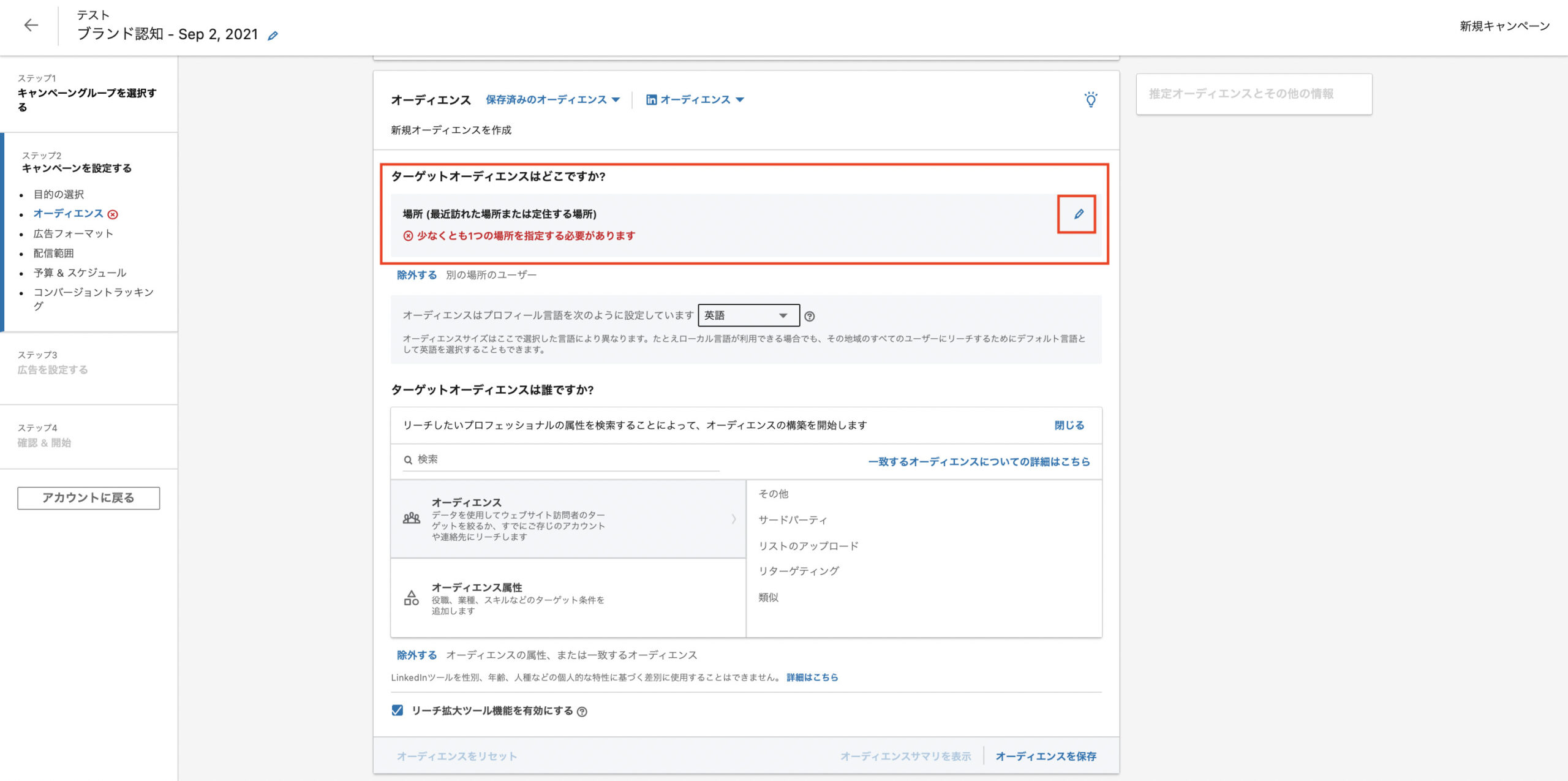The width and height of the screenshot is (1568, 781).
Task: Edit location with the pencil icon
Action: point(1078,214)
